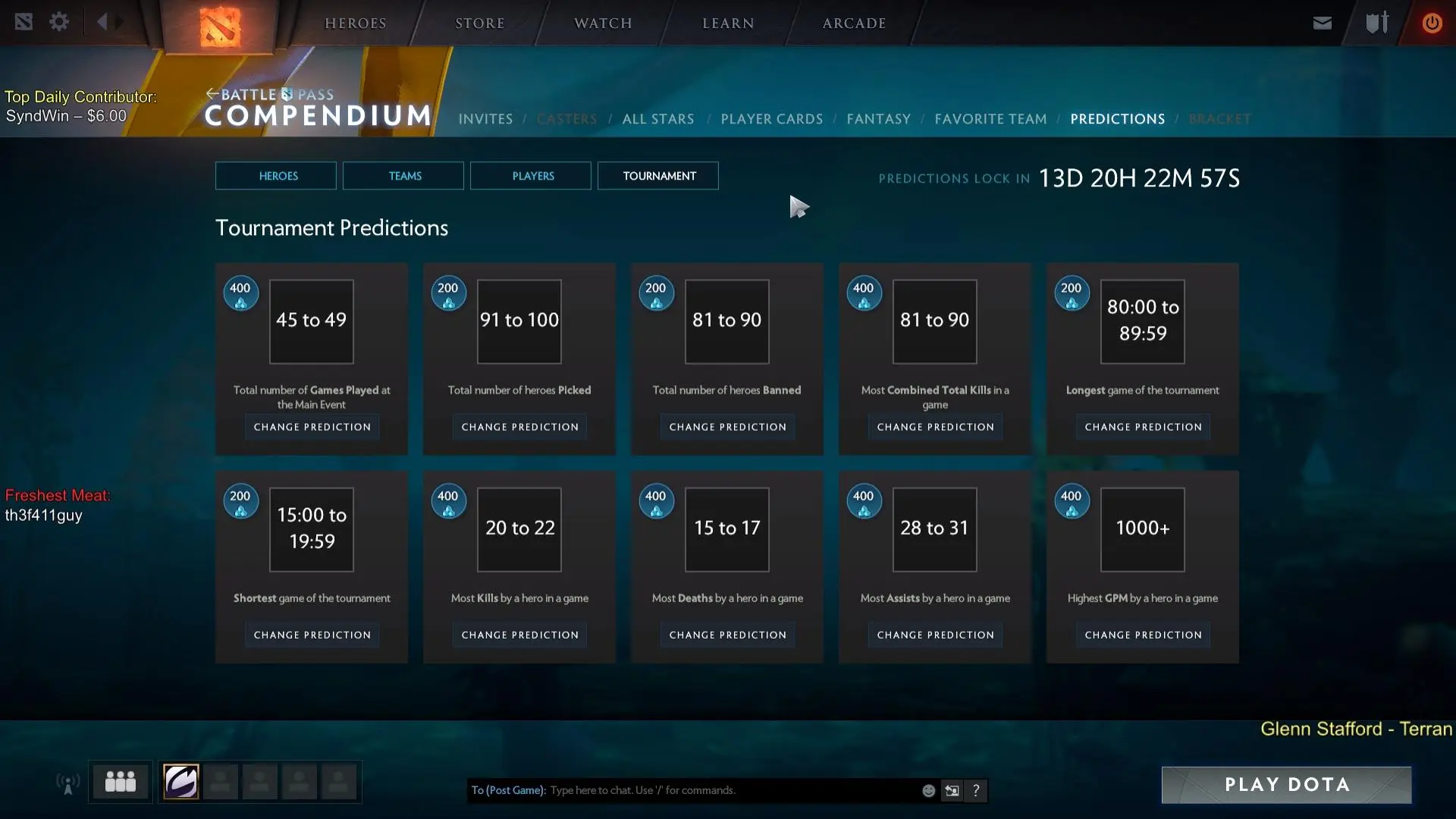
Task: Click the 200 points badge on Longest game card
Action: (1072, 293)
